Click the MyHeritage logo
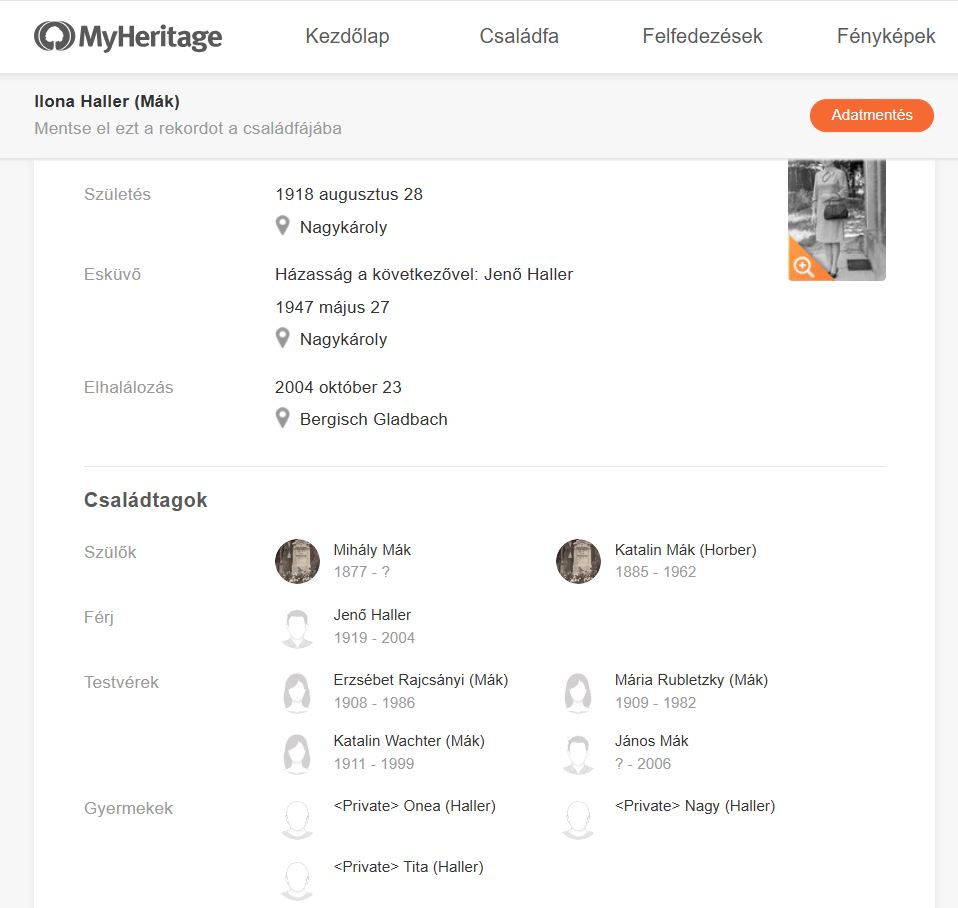This screenshot has width=958, height=908. pos(128,36)
